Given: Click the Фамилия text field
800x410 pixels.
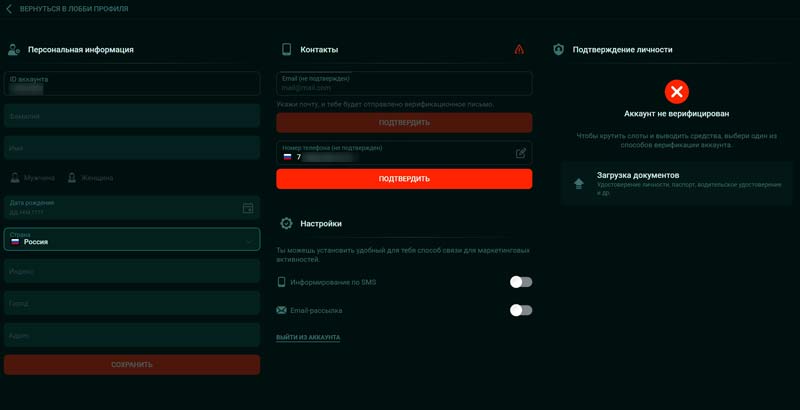Looking at the screenshot, I should tap(132, 116).
